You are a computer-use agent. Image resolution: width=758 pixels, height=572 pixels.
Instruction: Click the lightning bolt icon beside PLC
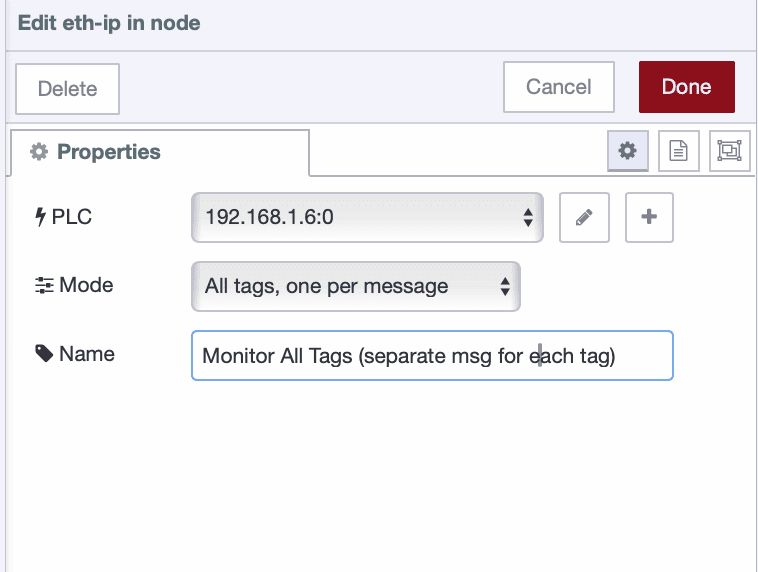pyautogui.click(x=41, y=217)
